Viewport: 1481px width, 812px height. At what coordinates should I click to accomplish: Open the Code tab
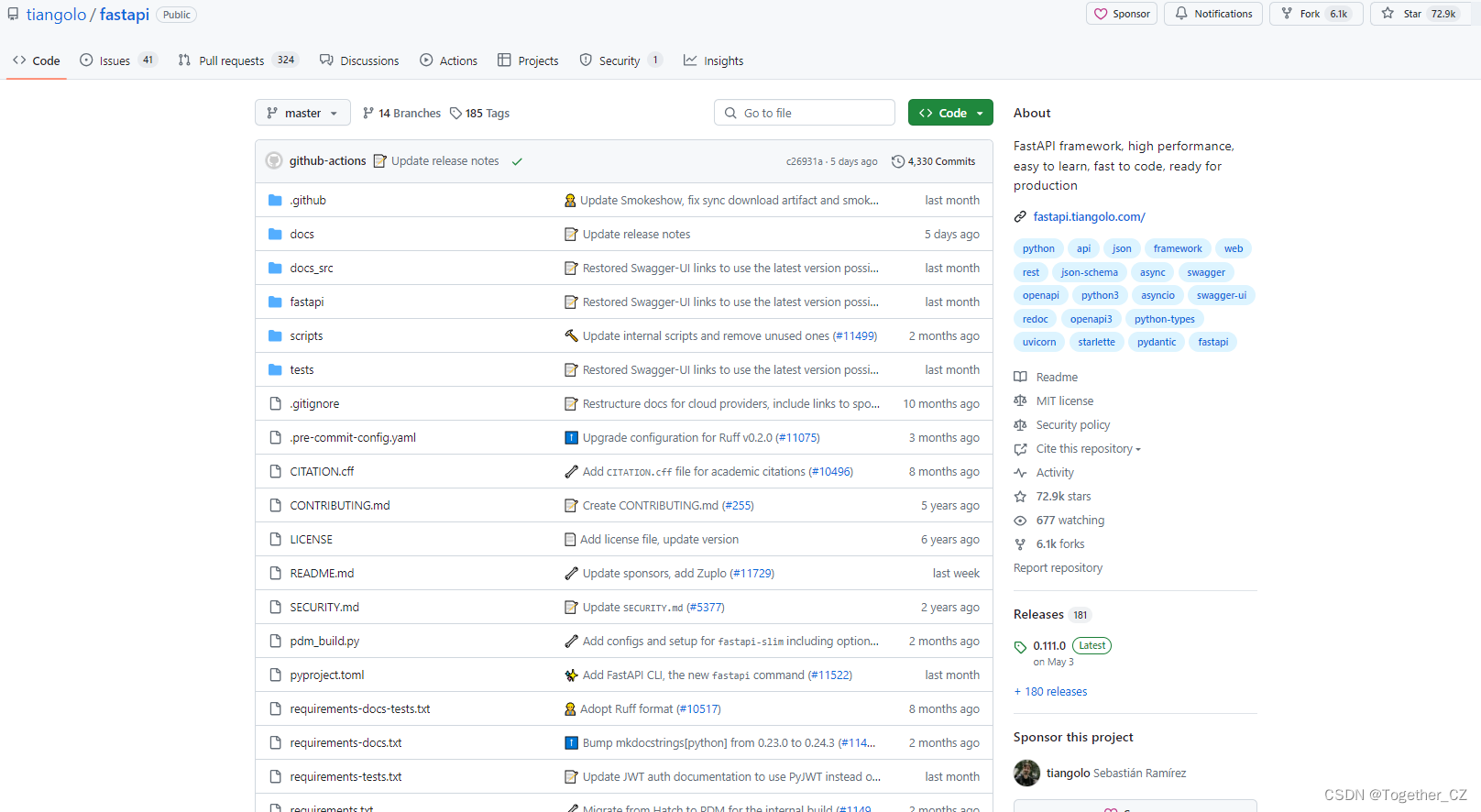(37, 60)
